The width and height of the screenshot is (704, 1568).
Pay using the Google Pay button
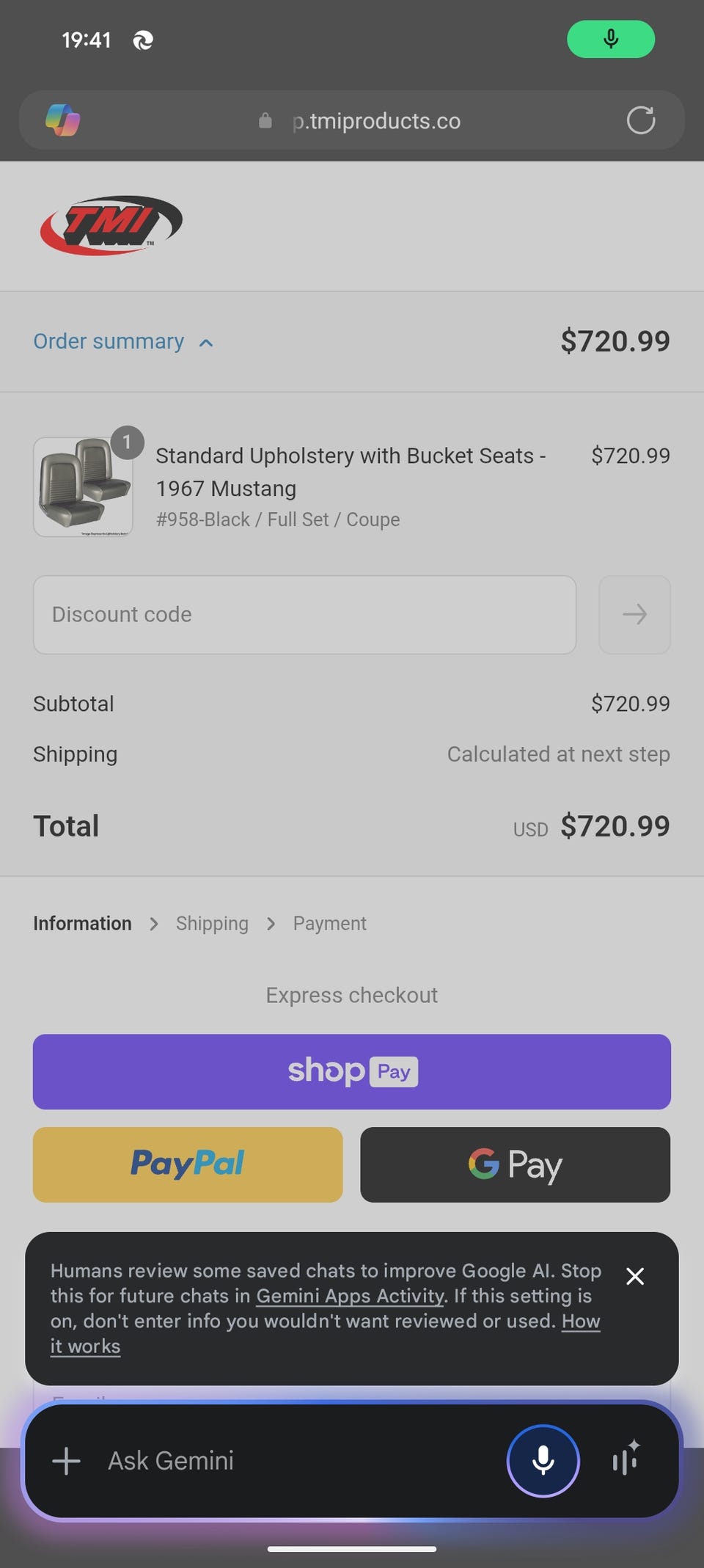(515, 1164)
